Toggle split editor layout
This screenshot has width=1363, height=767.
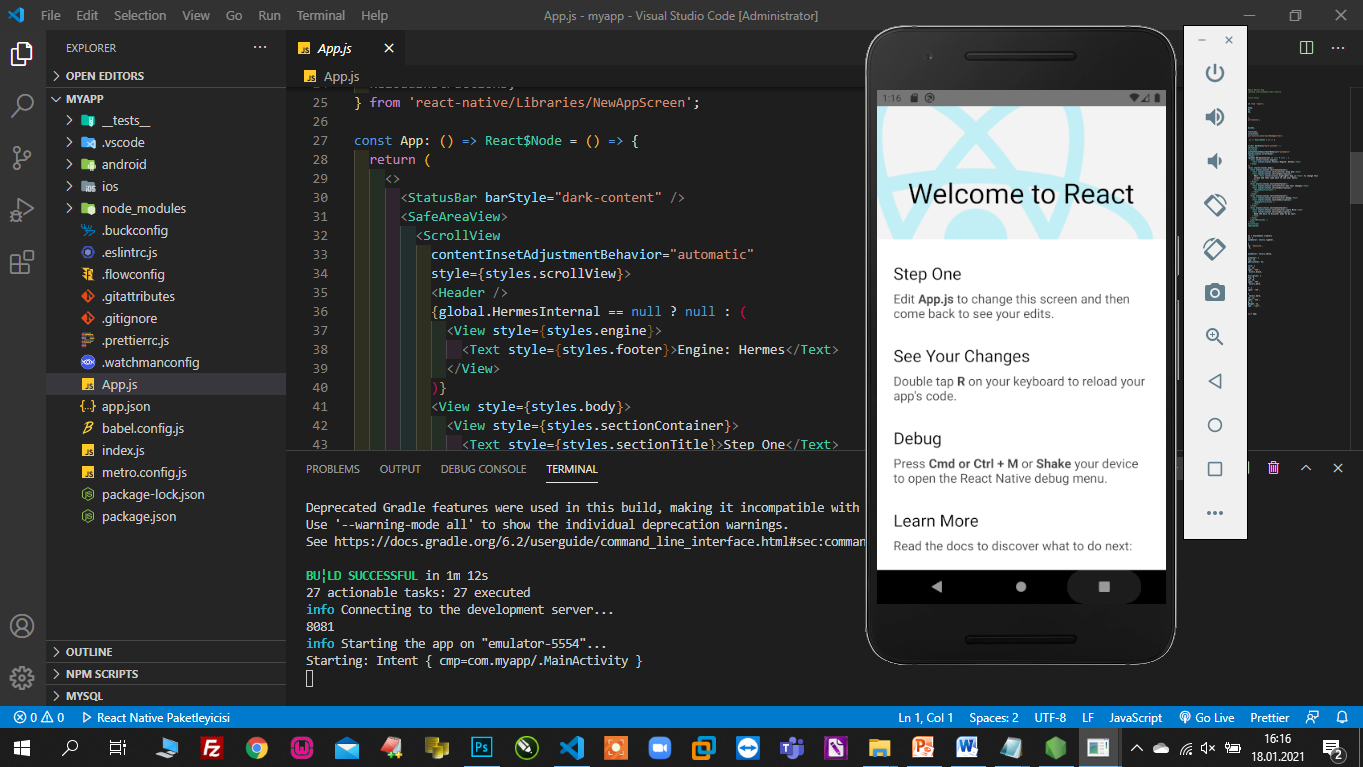[1306, 48]
